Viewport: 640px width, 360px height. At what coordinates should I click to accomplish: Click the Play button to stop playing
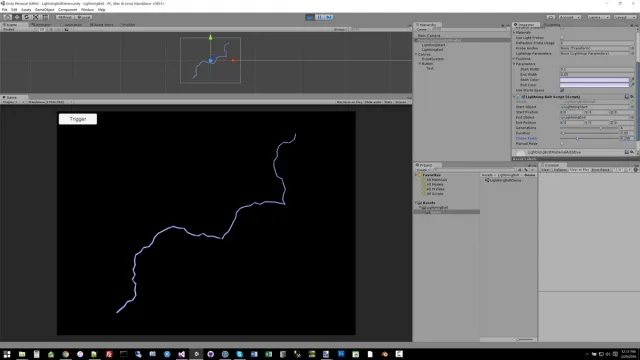tap(310, 17)
